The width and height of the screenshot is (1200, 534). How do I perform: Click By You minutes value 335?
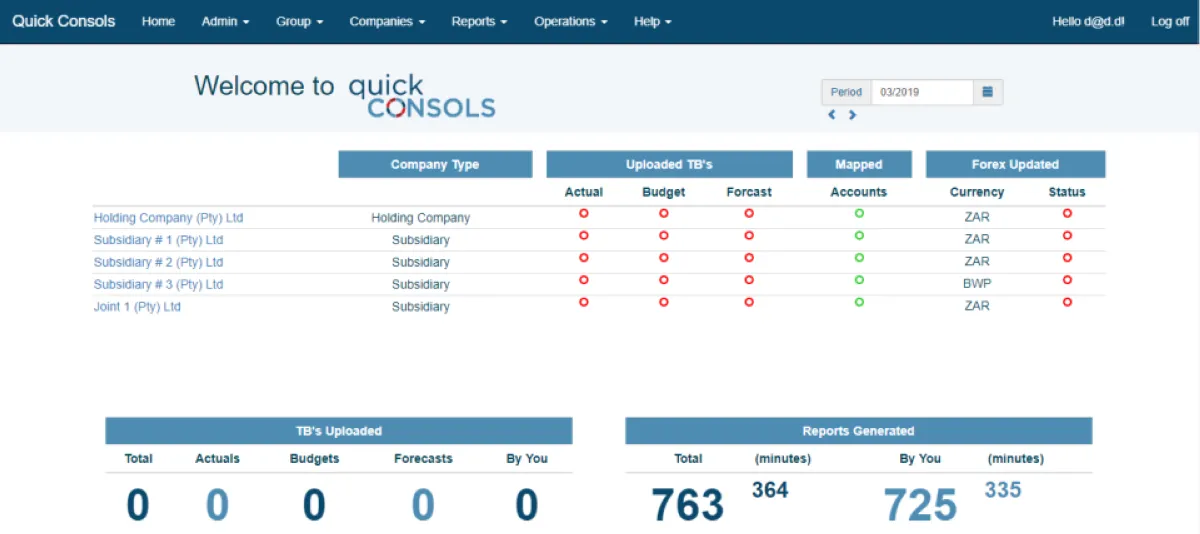coord(1003,490)
